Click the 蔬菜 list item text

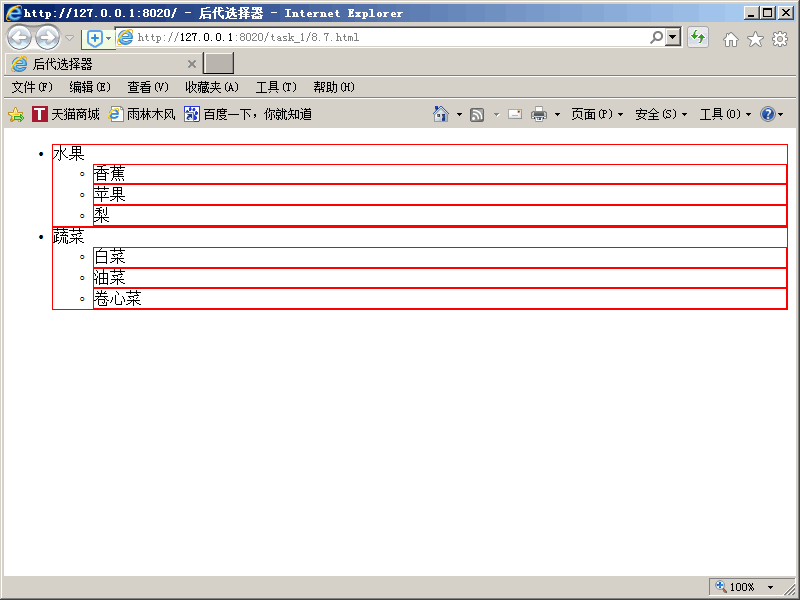coord(68,237)
